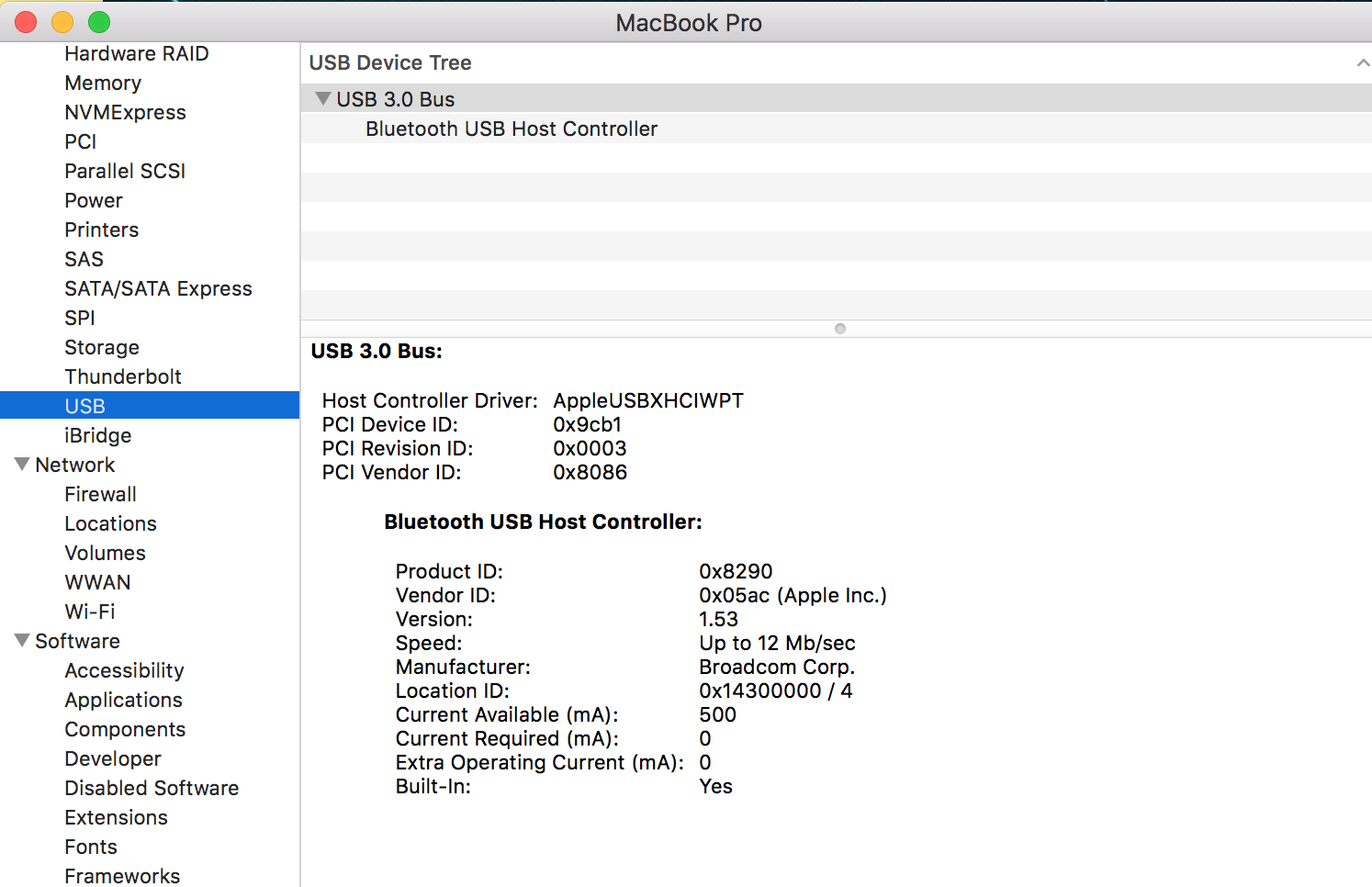The image size is (1372, 887).
Task: Select the highlighted USB sidebar item
Action: (x=150, y=406)
